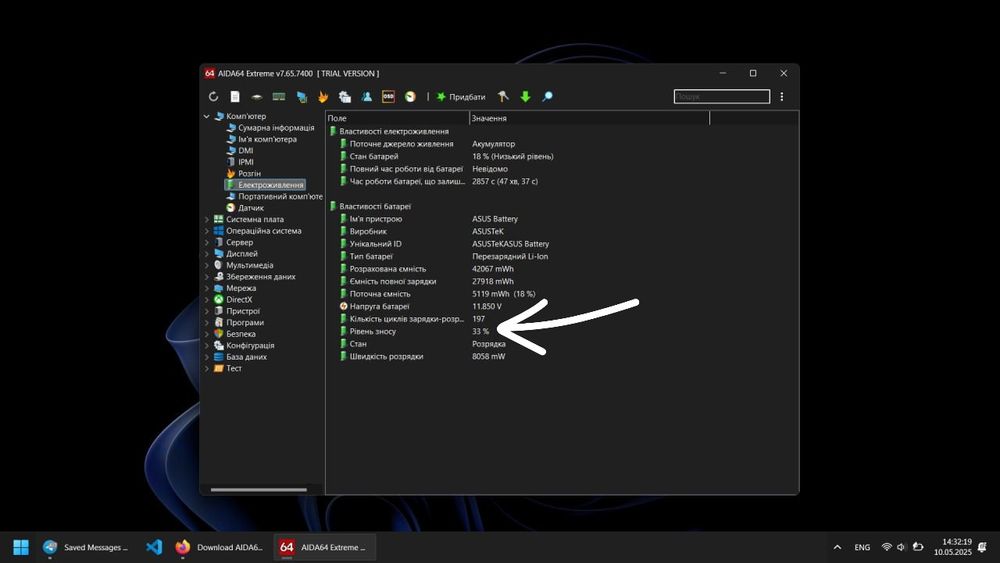The image size is (1000, 563).
Task: Expand the Мультимедіа tree node
Action: (x=207, y=265)
